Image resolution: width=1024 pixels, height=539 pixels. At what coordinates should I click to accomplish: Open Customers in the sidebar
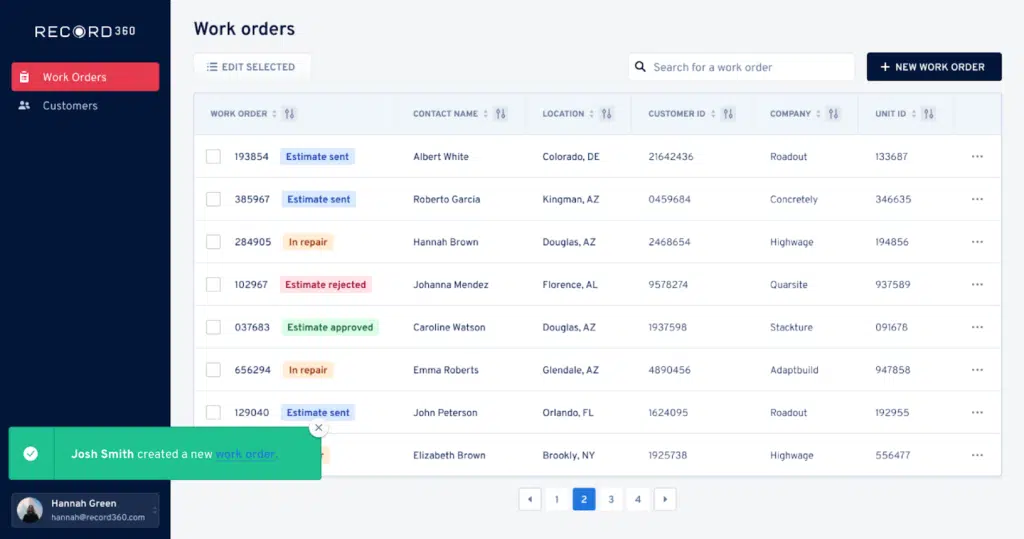coord(70,106)
